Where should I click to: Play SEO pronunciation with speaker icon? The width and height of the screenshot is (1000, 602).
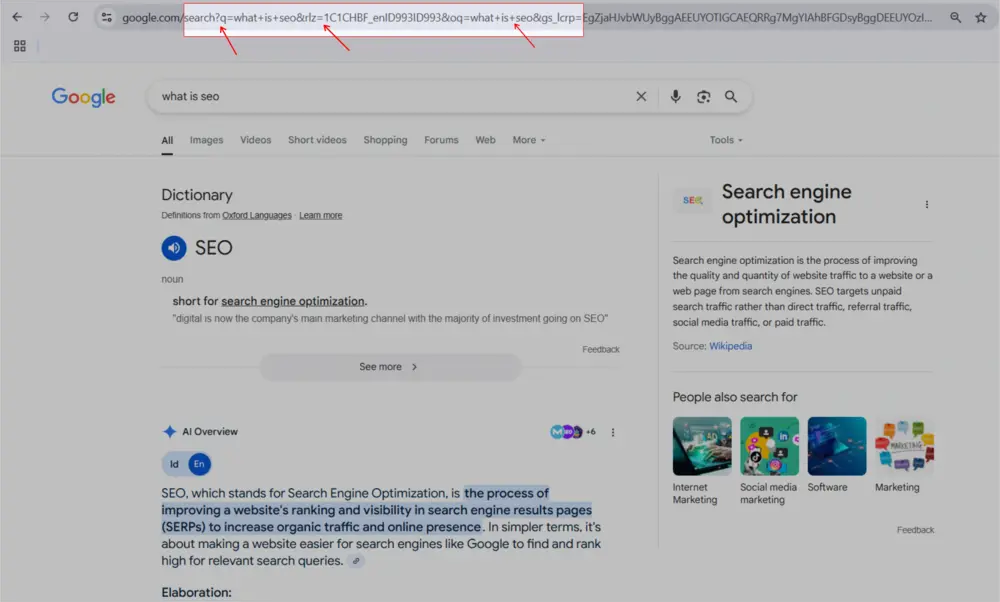[x=173, y=248]
